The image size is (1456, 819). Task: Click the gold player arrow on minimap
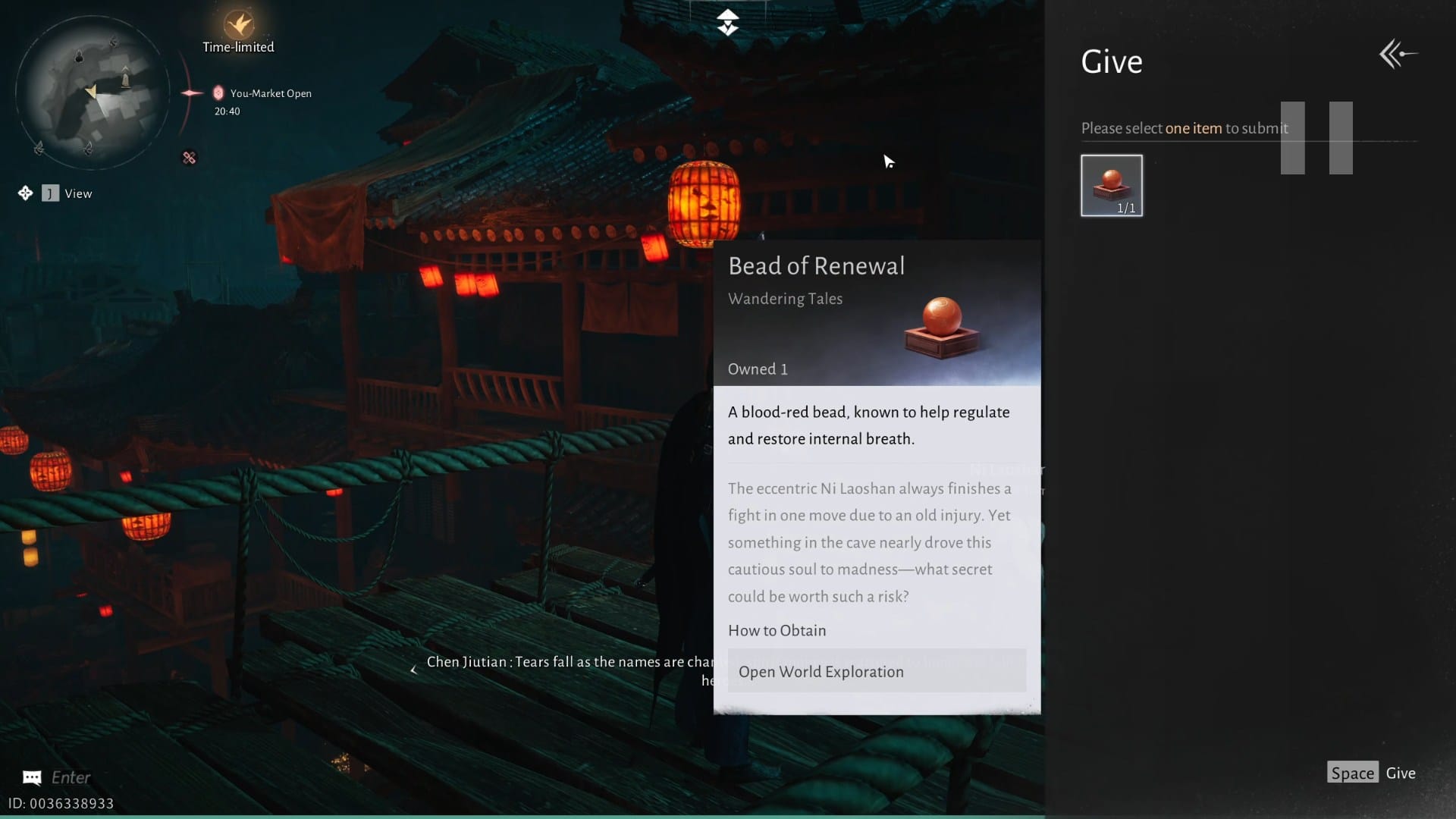91,92
